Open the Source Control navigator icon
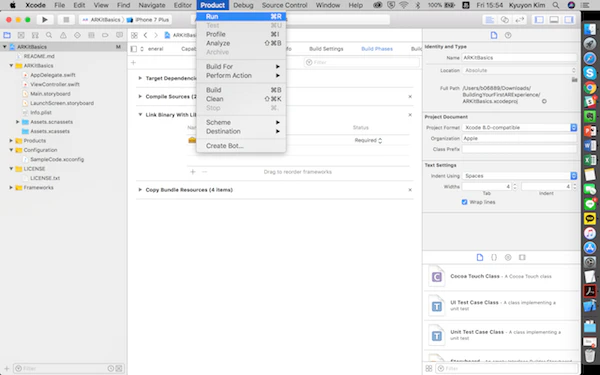Screen dimensions: 600x375 21,35
